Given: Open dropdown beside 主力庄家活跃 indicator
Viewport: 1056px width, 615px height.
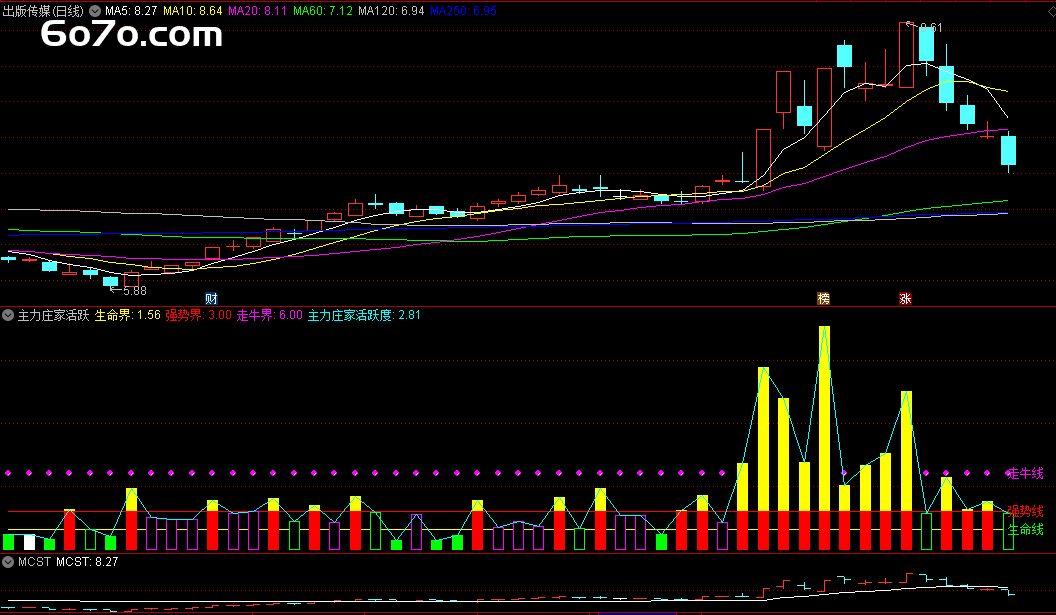Looking at the screenshot, I should pos(8,315).
